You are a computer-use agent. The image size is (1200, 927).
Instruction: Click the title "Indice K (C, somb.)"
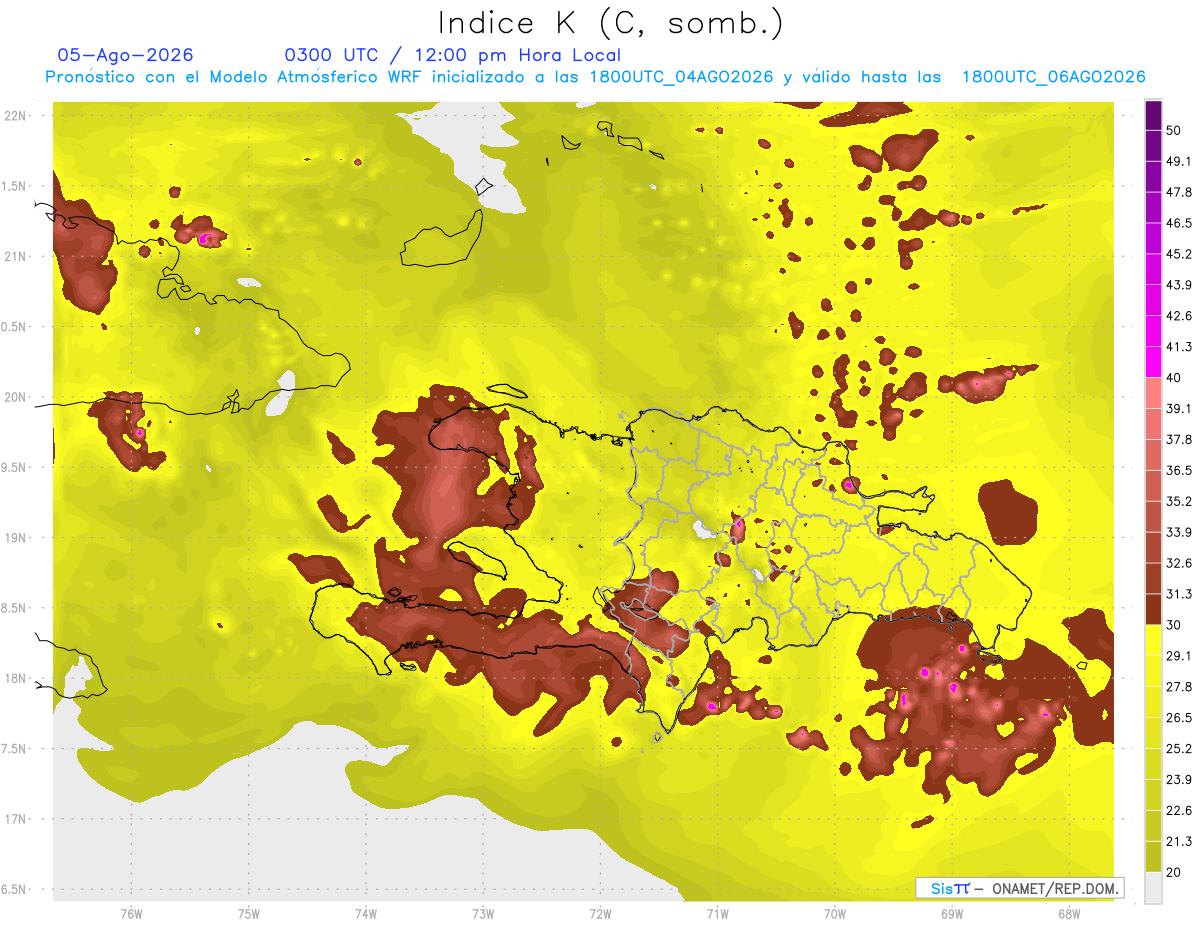pyautogui.click(x=610, y=23)
